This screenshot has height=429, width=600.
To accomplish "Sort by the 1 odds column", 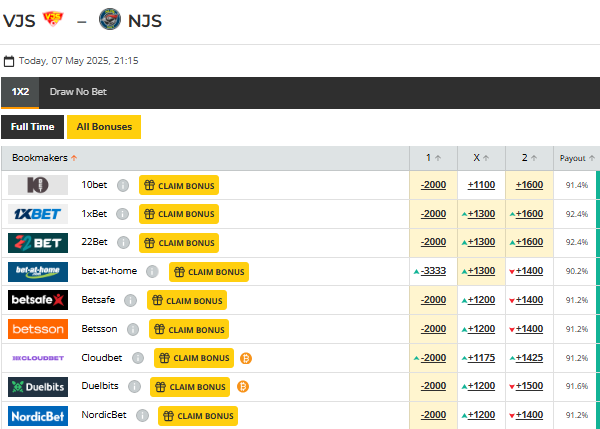I will (x=433, y=158).
